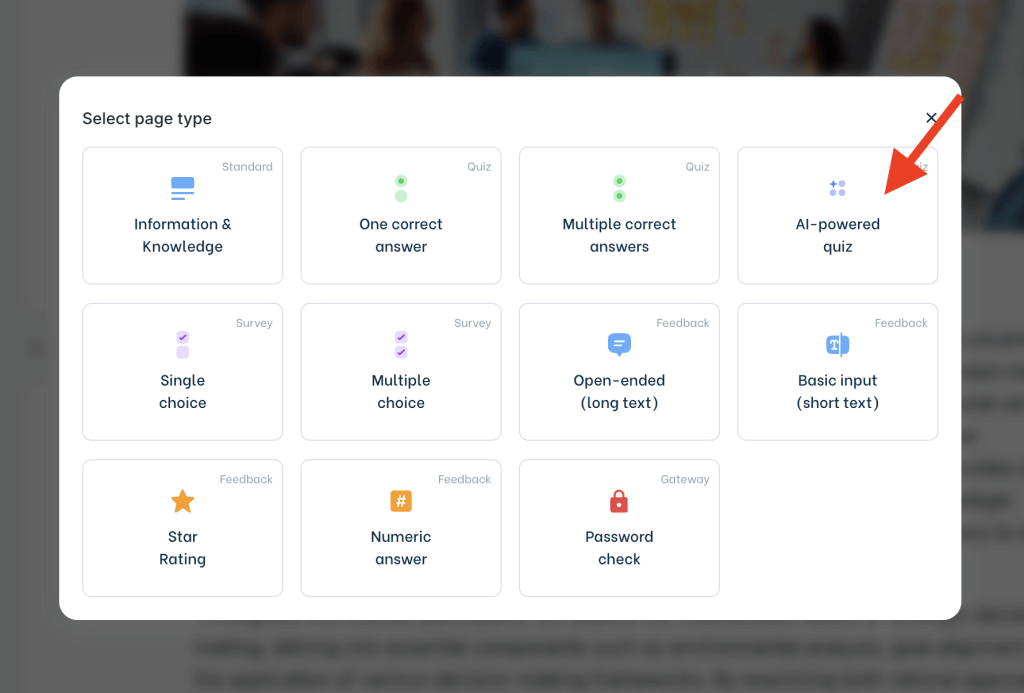
Task: Select the Multiple choice survey icon
Action: [401, 345]
